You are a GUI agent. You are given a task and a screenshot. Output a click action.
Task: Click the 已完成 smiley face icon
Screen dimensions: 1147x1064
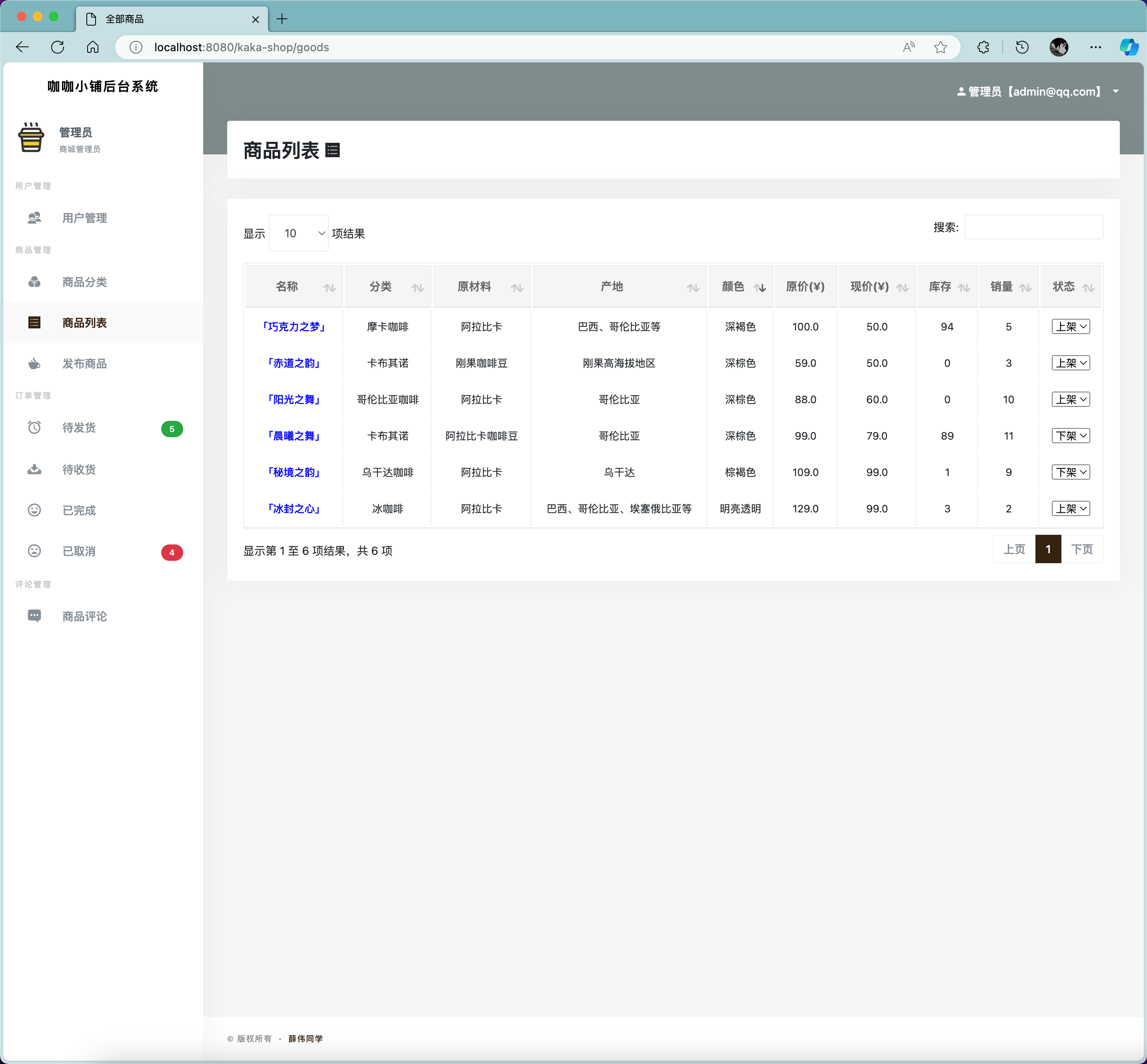tap(34, 510)
